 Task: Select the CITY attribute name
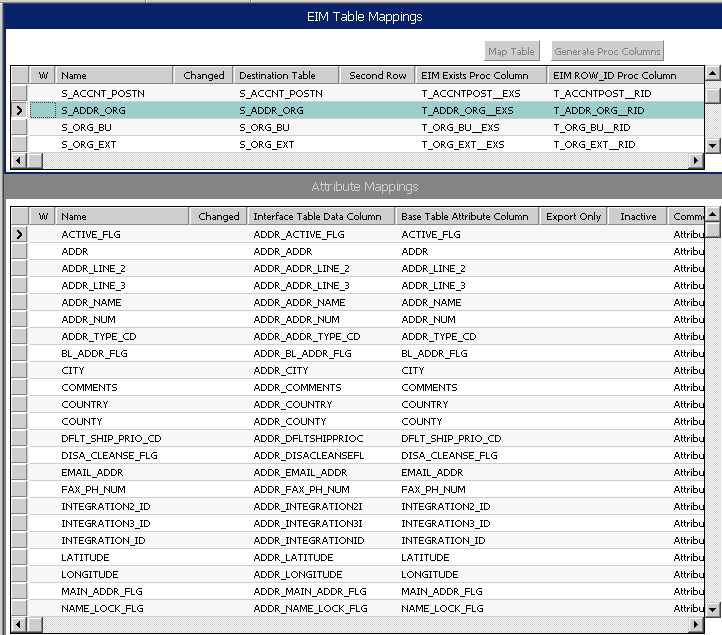click(x=73, y=371)
